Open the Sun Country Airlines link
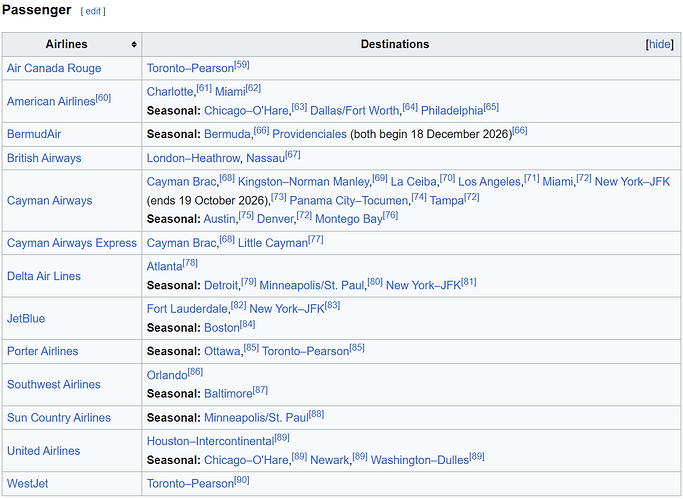This screenshot has width=683, height=499. [x=59, y=418]
